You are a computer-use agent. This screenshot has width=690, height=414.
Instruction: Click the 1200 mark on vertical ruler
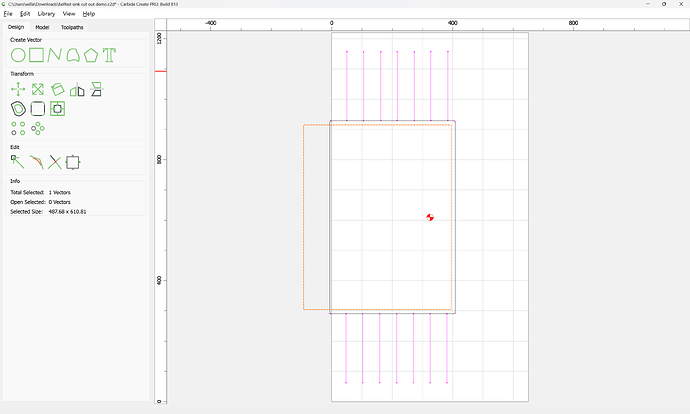(159, 38)
